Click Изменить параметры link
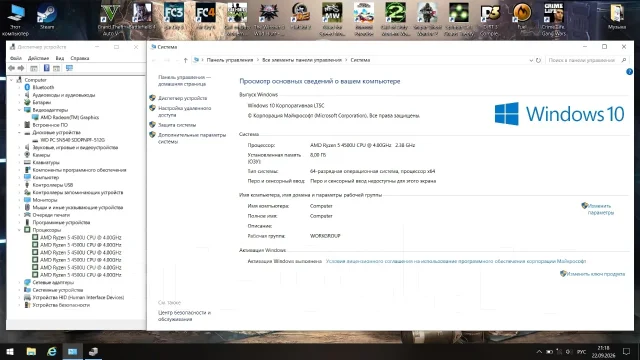640x360 pixels. [600, 209]
